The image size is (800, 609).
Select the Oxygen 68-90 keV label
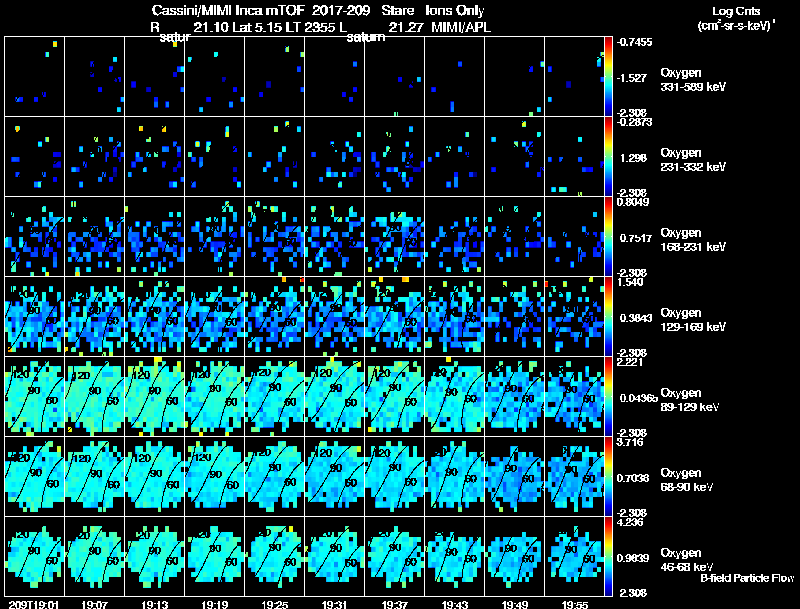(x=687, y=479)
